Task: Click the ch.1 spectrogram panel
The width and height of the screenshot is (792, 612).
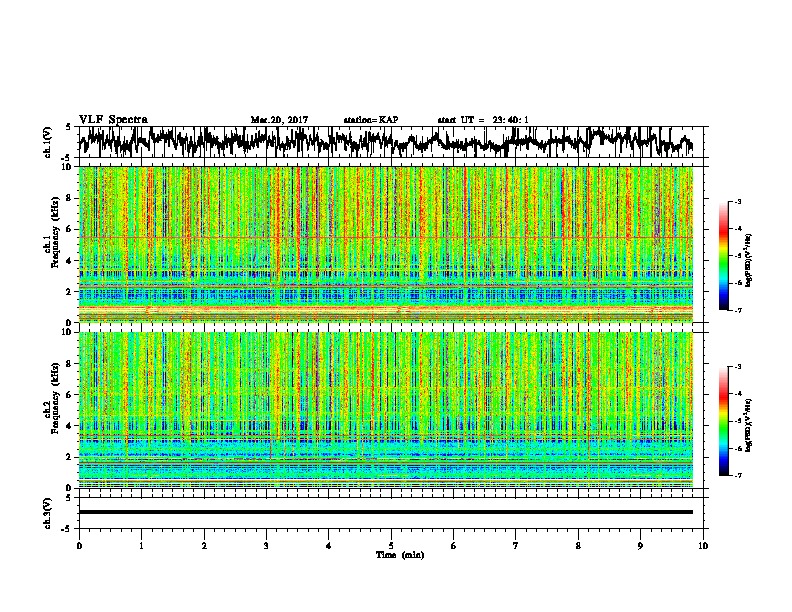Action: coord(386,244)
